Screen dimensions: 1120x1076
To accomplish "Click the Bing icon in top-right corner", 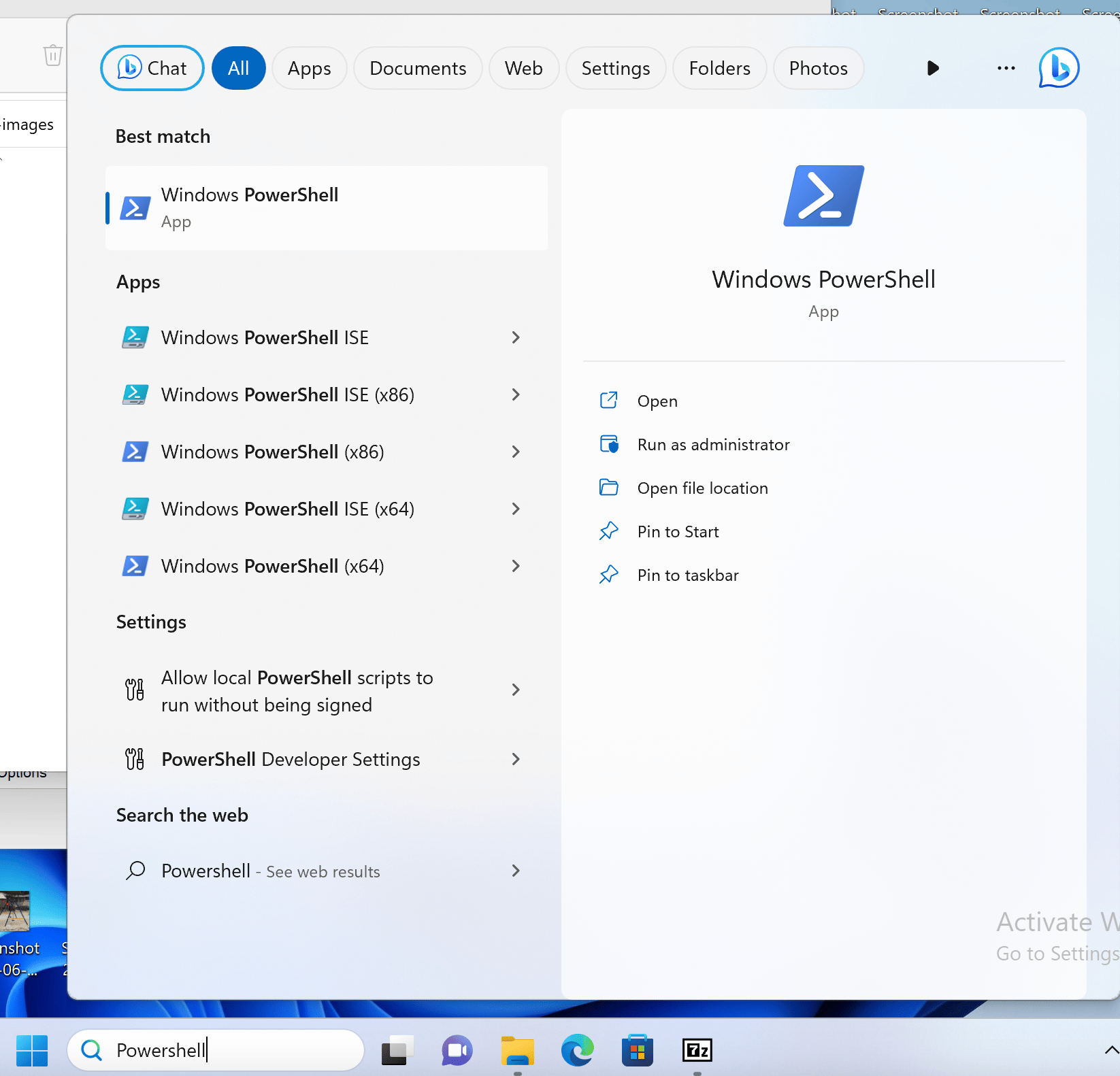I will click(1059, 68).
